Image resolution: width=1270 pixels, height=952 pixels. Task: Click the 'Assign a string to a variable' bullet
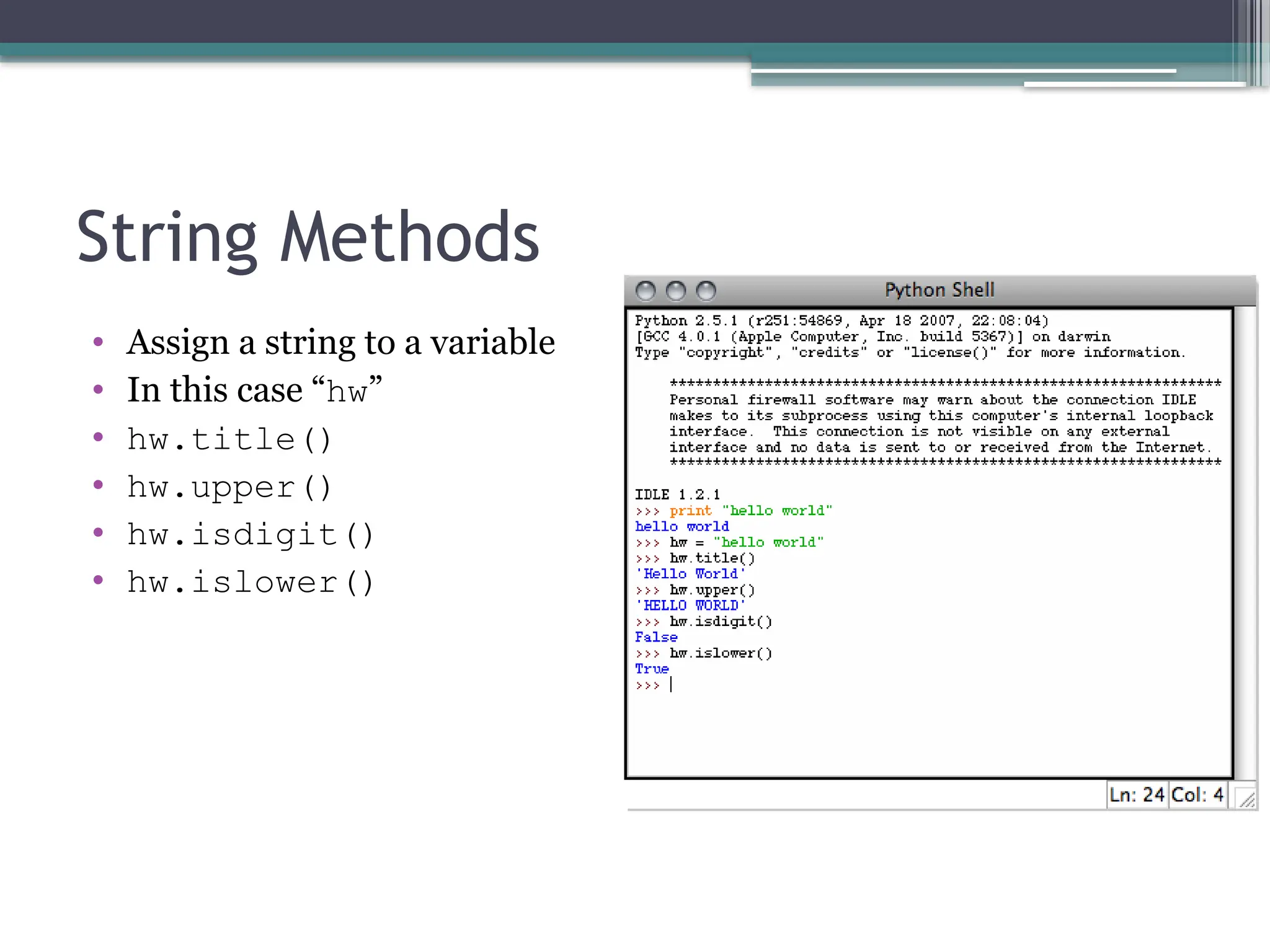pyautogui.click(x=340, y=342)
